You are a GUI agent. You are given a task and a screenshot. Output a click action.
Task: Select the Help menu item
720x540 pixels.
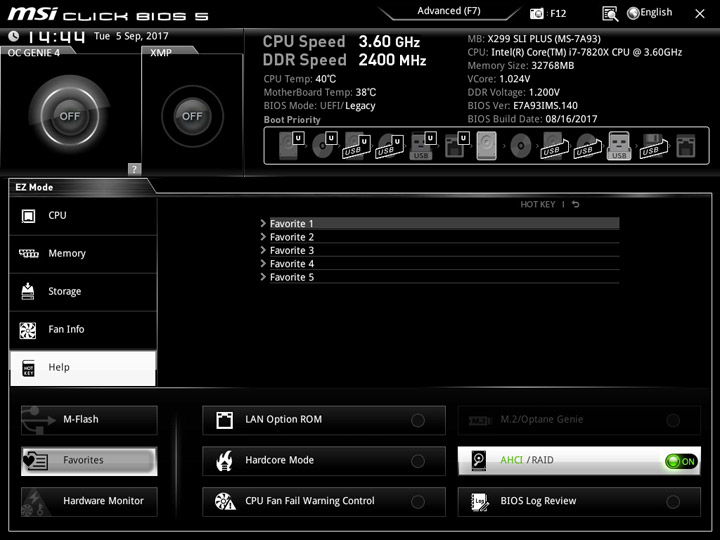(83, 368)
